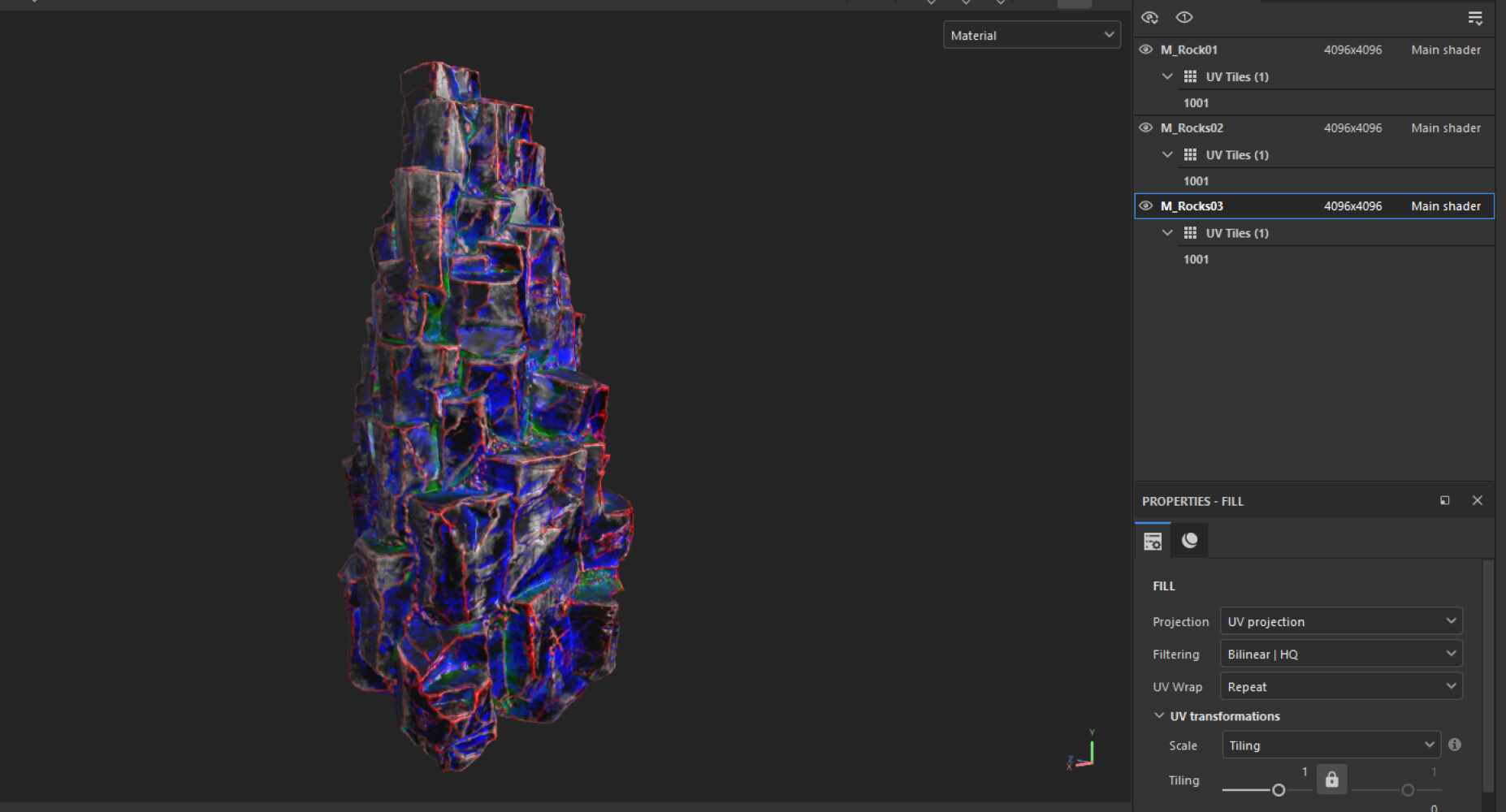
Task: Hide the M_Rocks02 texture set
Action: pos(1146,127)
